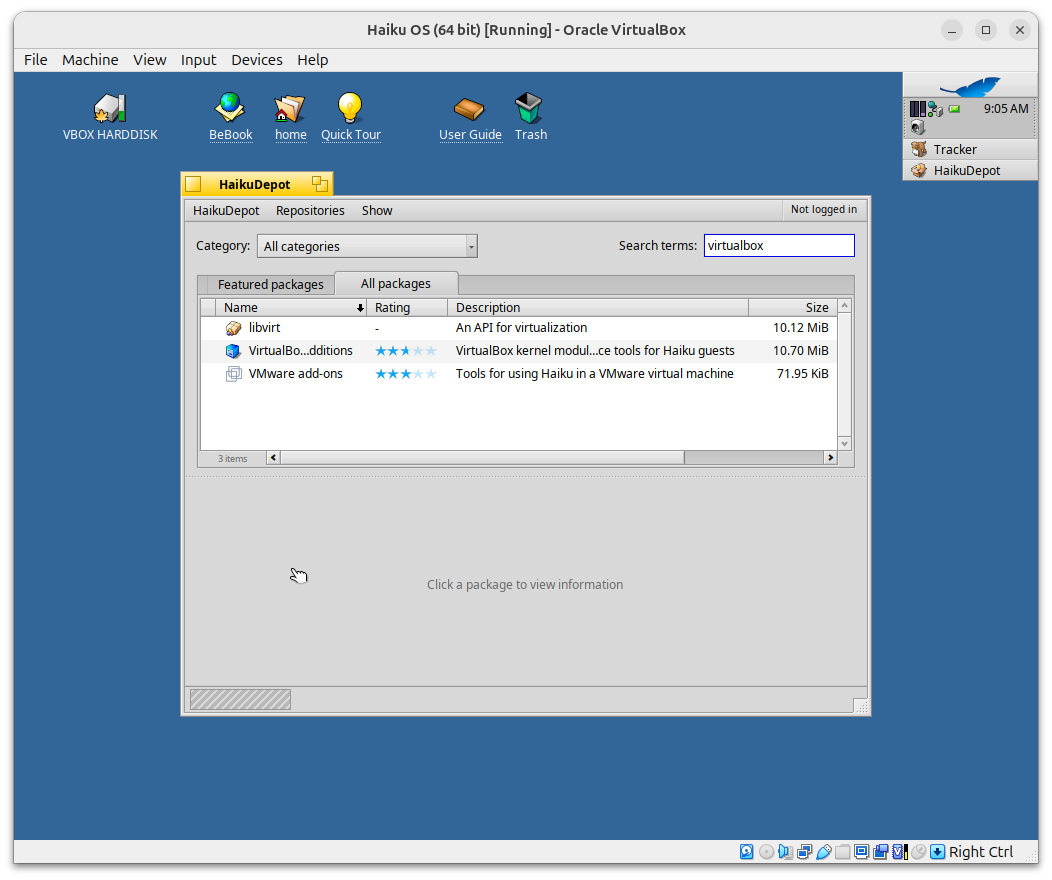Click the VirtualBox network adapters status icon
This screenshot has height=880, width=1052.
804,852
